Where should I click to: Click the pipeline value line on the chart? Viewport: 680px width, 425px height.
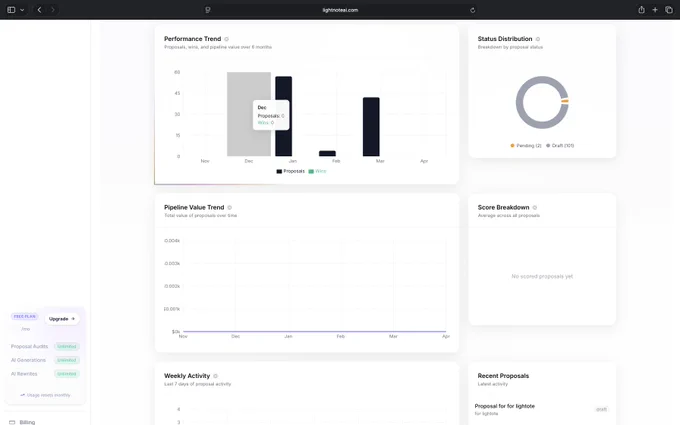click(x=314, y=332)
